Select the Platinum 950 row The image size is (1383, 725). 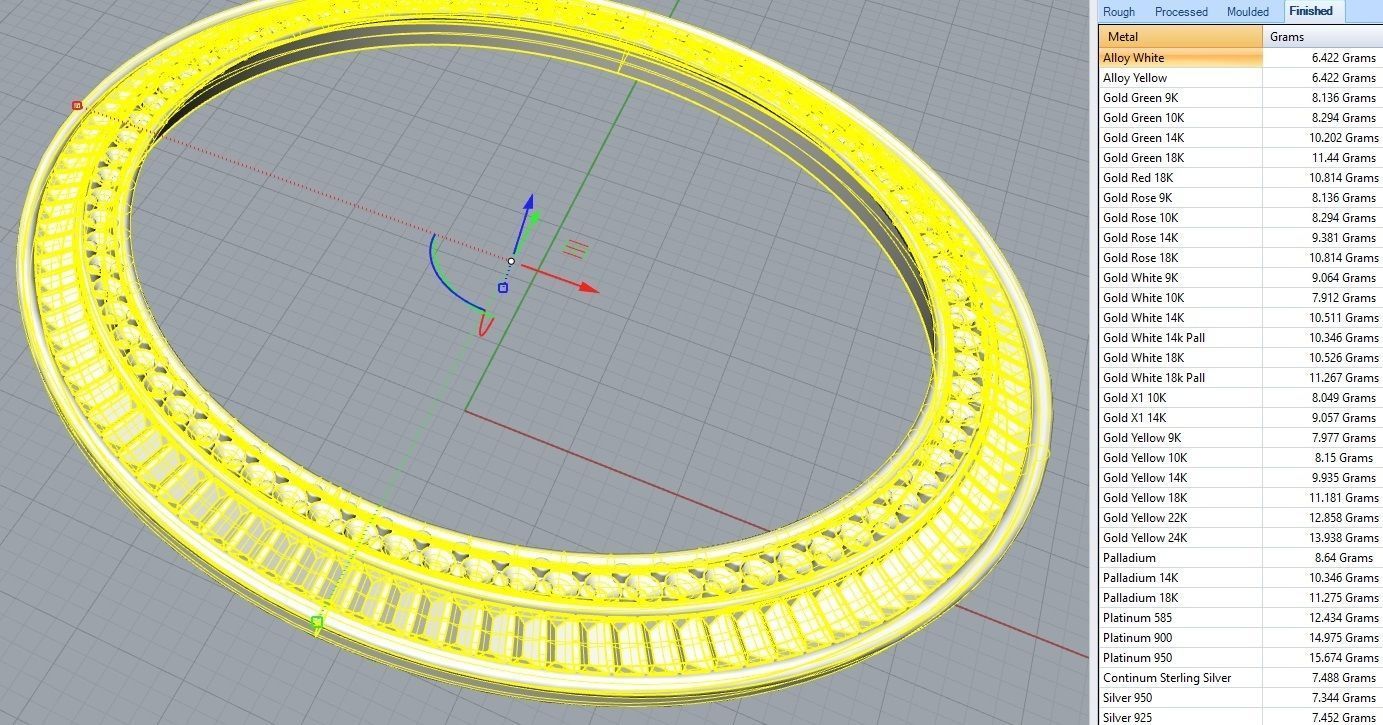coord(1240,658)
